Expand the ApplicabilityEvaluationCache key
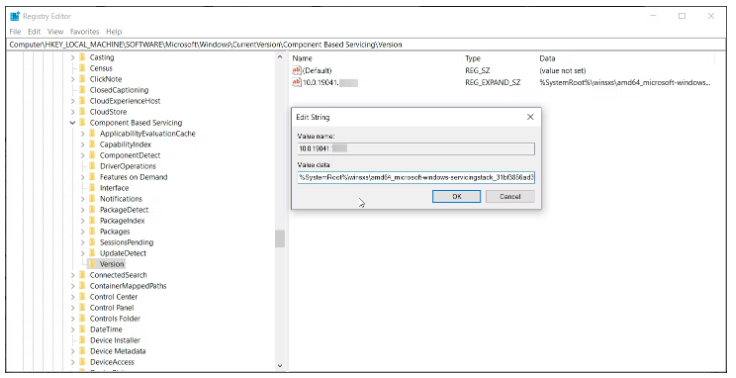Screen dimensions: 736x378 pyautogui.click(x=83, y=133)
